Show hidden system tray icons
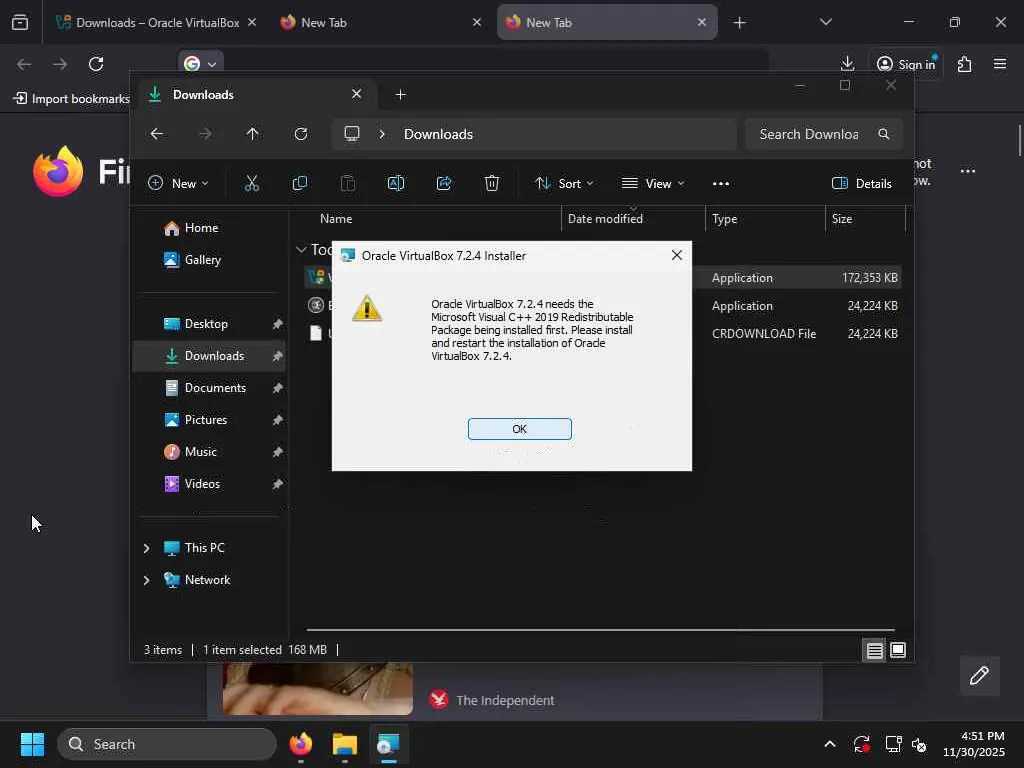 click(829, 744)
